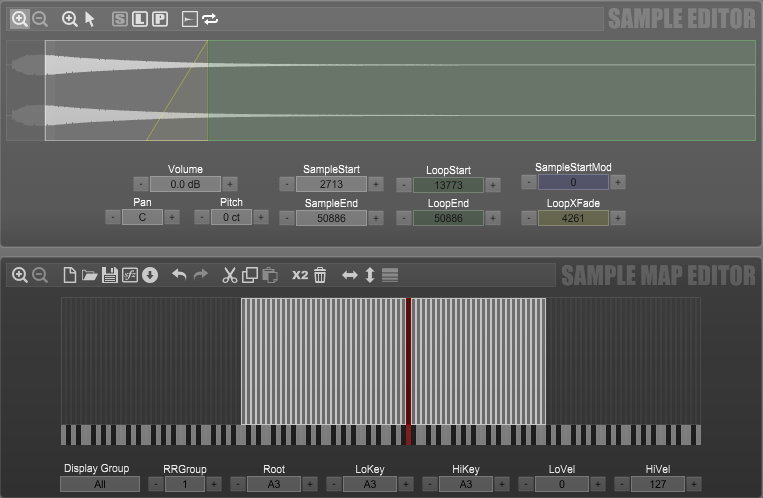763x498 pixels.
Task: Save the sample map with the floppy icon
Action: (110, 275)
